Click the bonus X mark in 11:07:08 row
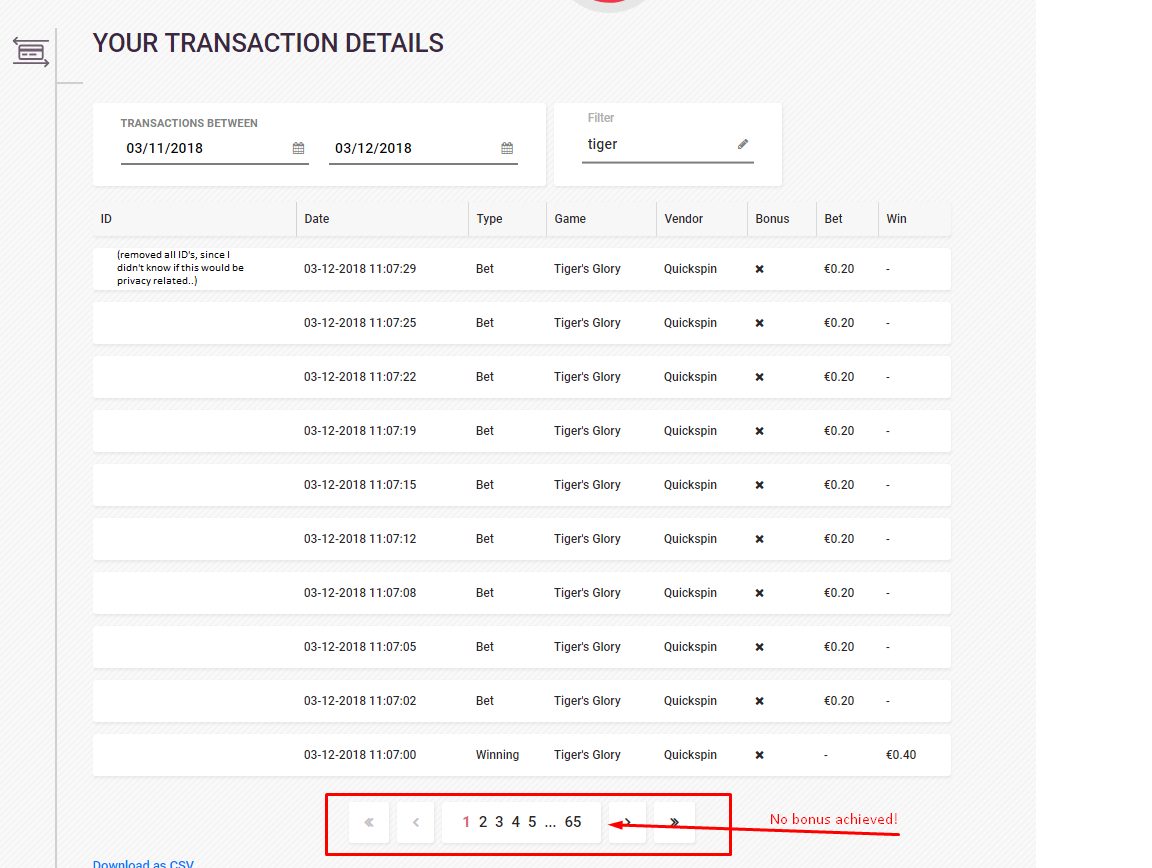Image resolution: width=1152 pixels, height=868 pixels. pos(760,593)
